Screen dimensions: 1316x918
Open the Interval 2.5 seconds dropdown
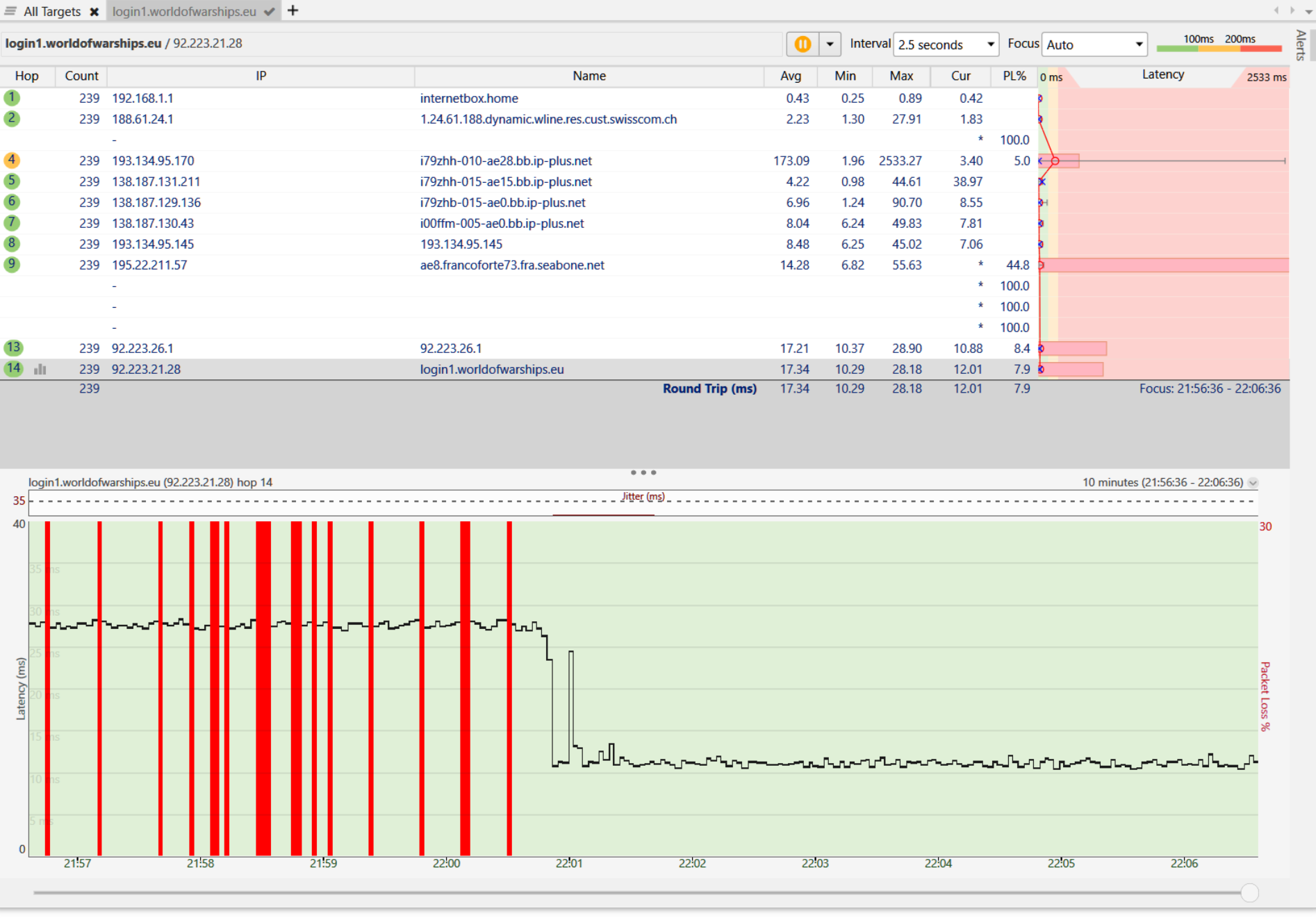coord(946,44)
